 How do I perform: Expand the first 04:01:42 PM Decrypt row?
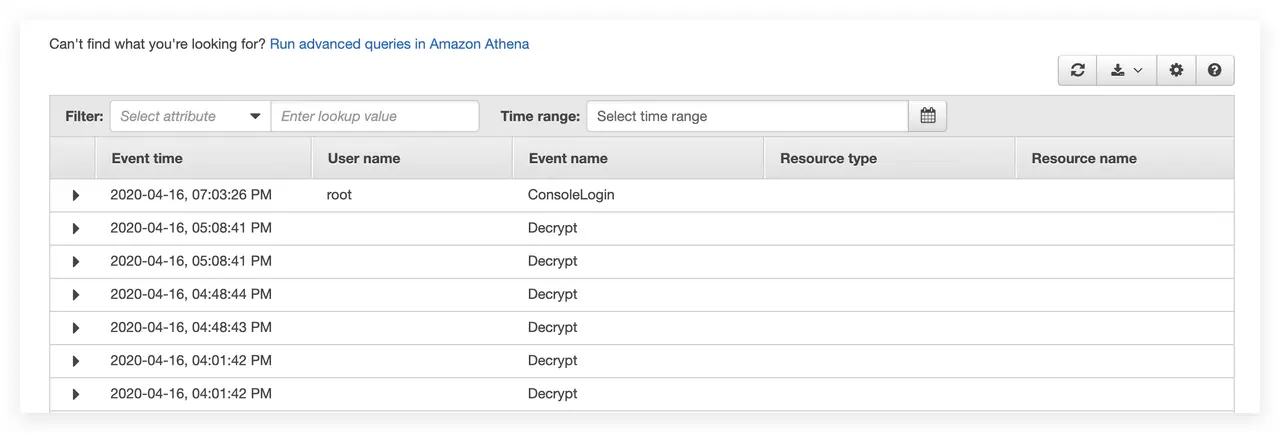click(x=76, y=360)
